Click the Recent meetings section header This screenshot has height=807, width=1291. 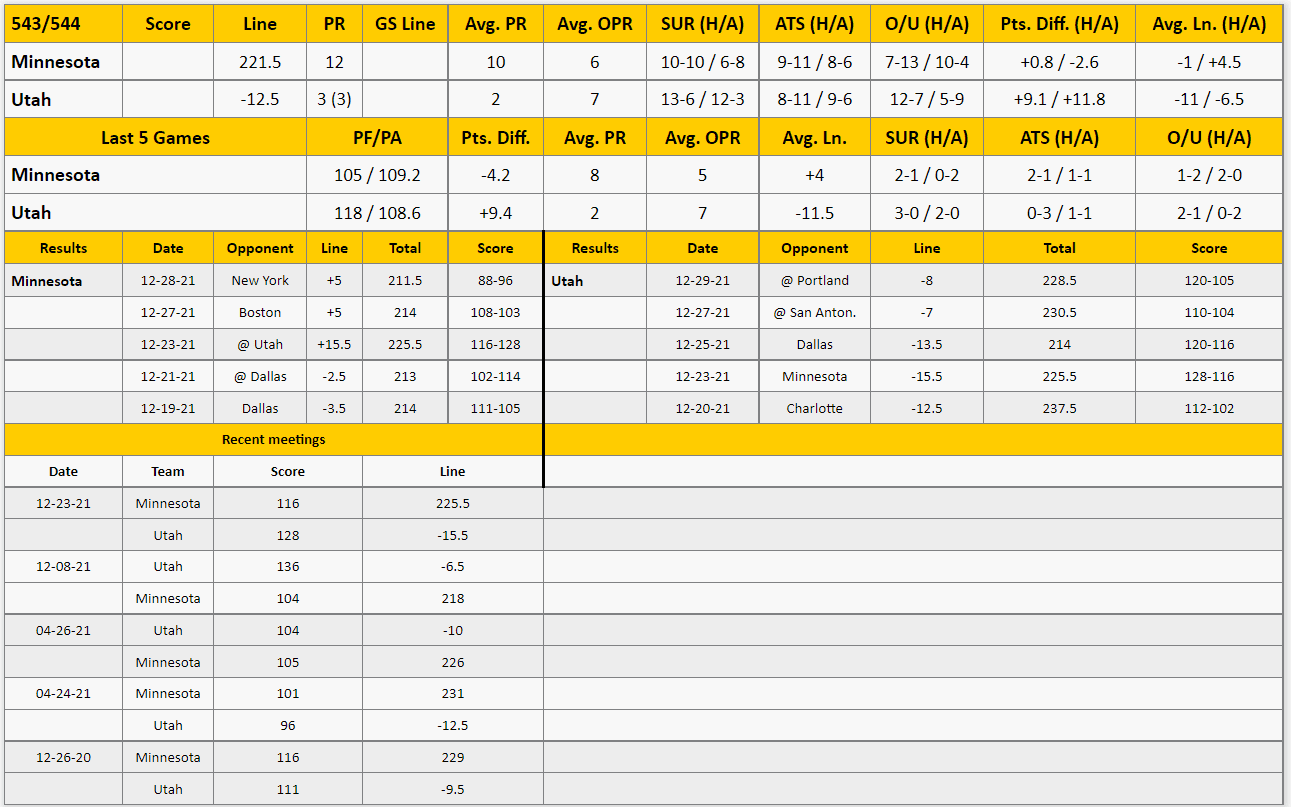click(x=274, y=440)
